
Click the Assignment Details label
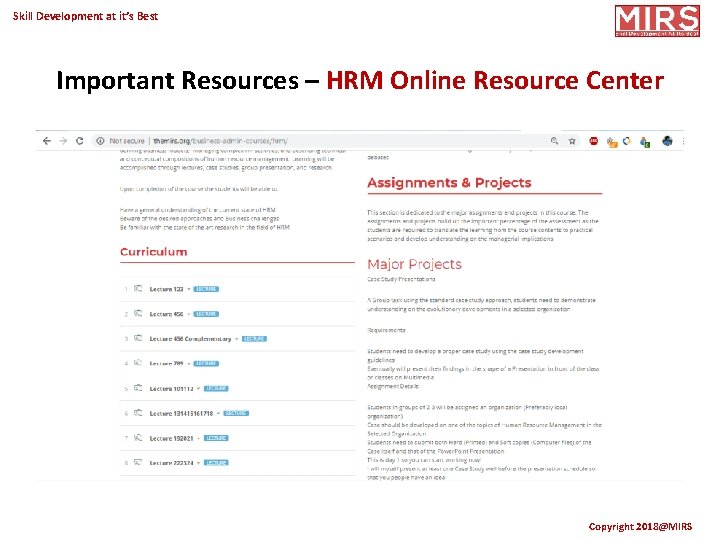(393, 386)
